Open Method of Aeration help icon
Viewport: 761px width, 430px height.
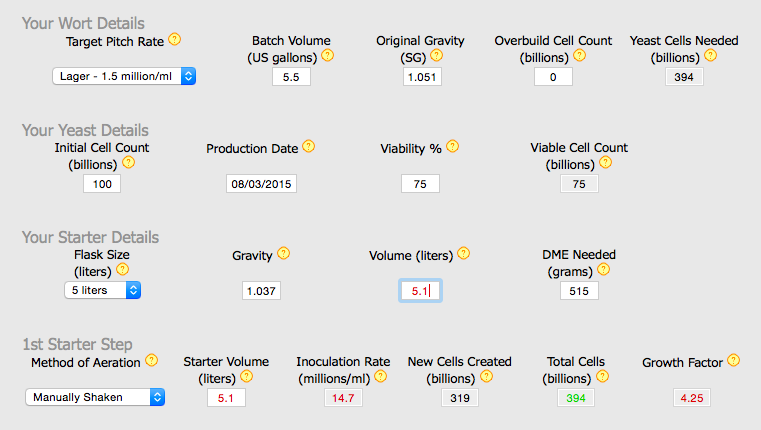point(151,360)
